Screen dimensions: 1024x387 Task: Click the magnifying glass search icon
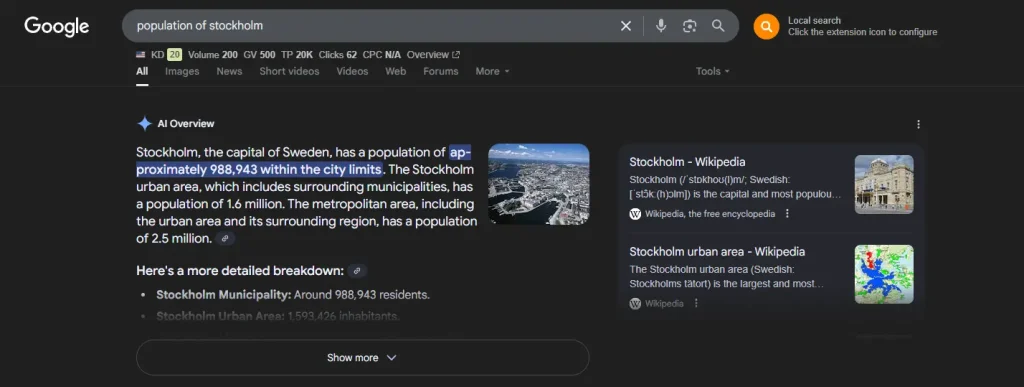(718, 26)
